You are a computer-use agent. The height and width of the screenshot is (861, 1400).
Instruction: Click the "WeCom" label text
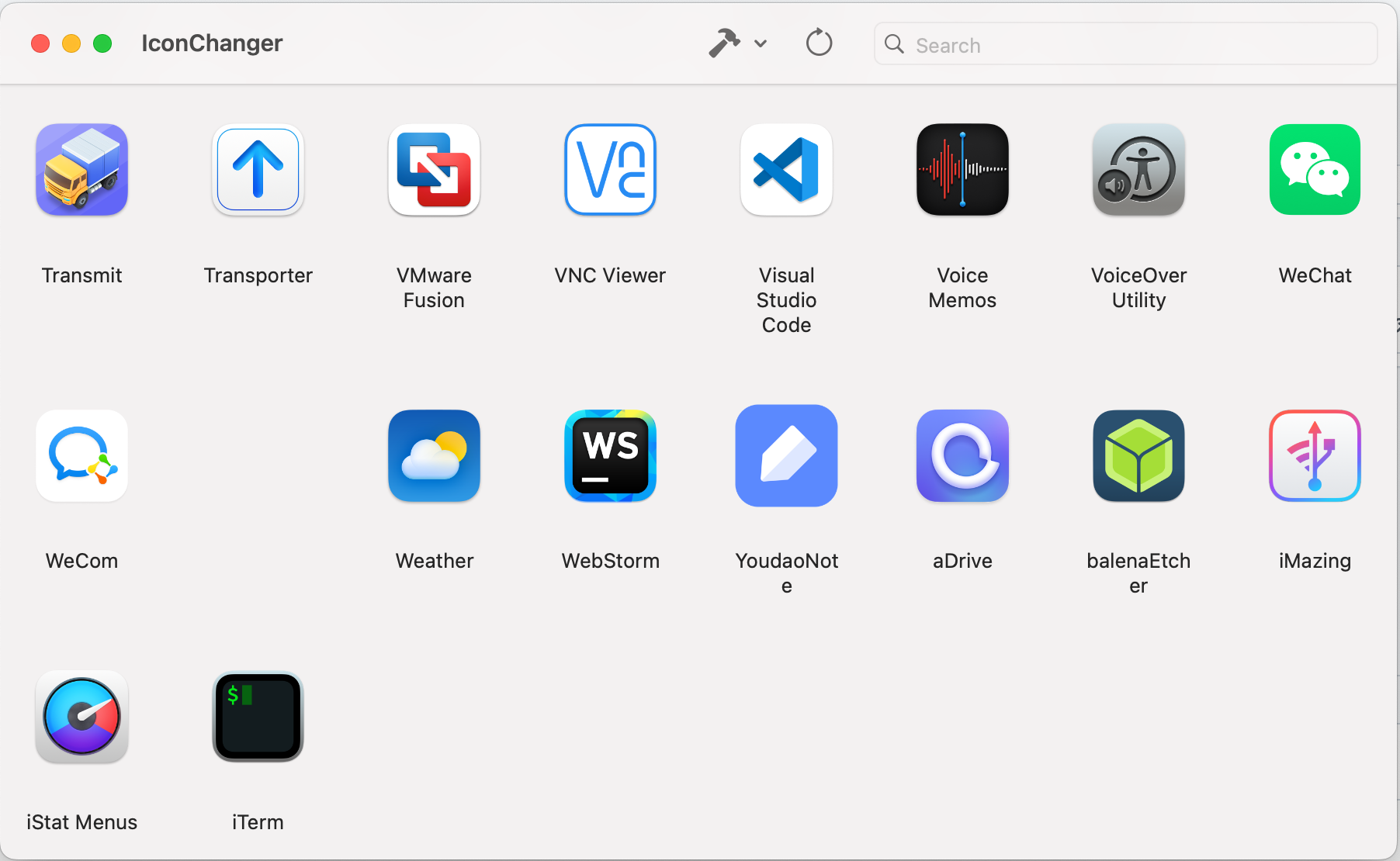(x=81, y=561)
